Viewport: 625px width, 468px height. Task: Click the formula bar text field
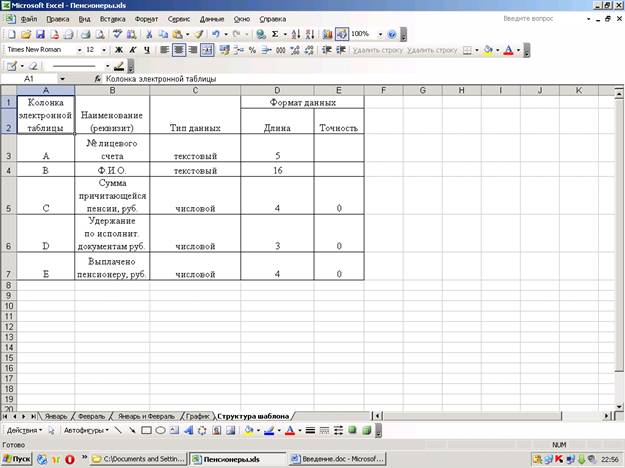[300, 78]
